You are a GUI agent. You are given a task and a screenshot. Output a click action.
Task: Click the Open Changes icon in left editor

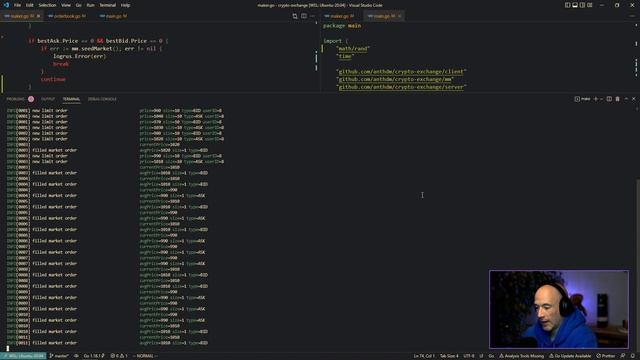pyautogui.click(x=295, y=16)
